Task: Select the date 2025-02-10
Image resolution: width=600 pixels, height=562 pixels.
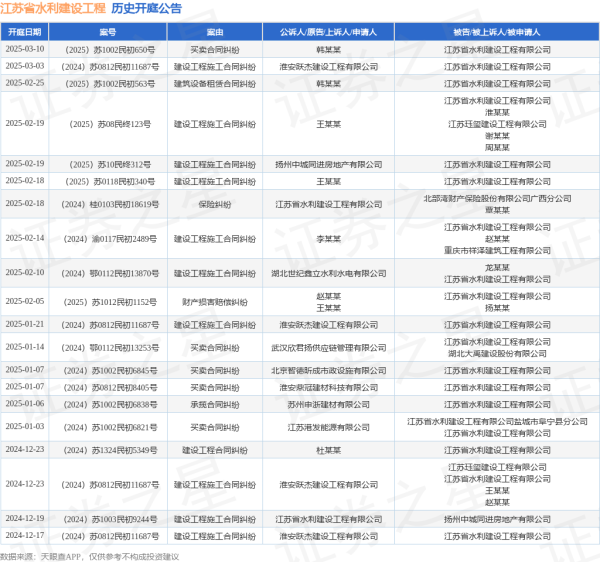Action: [25, 272]
